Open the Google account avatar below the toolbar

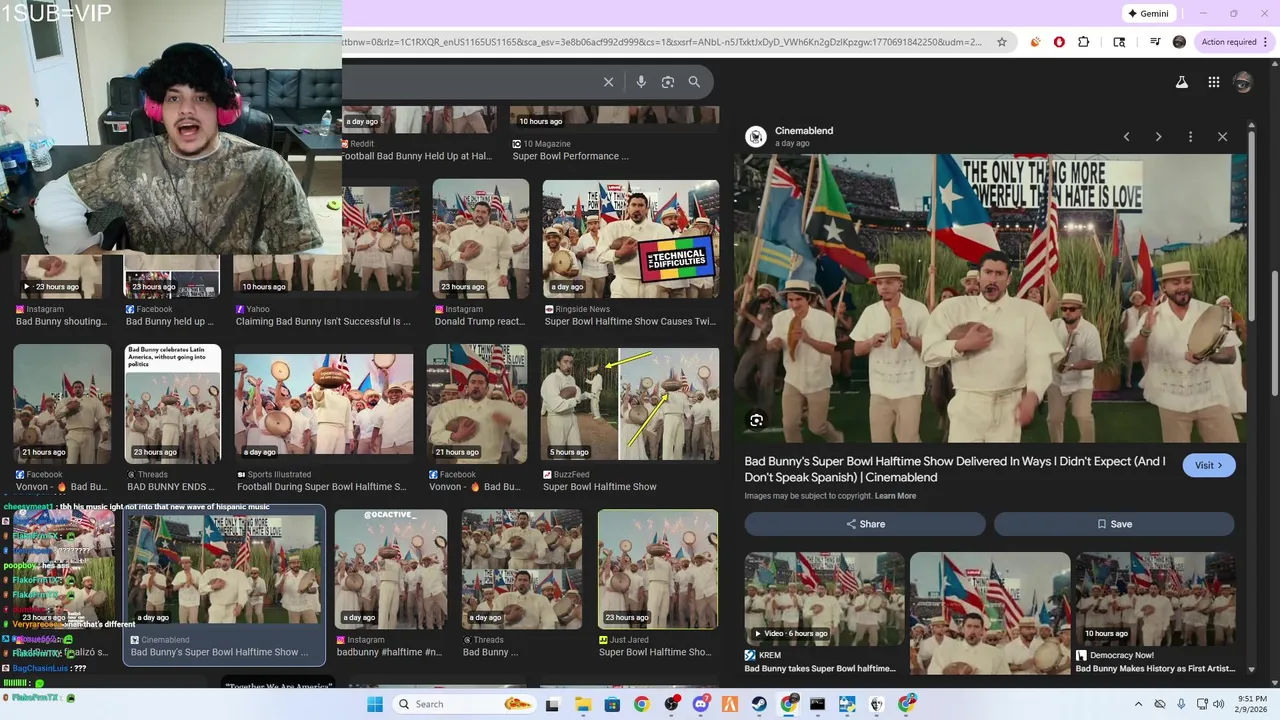pos(1243,82)
